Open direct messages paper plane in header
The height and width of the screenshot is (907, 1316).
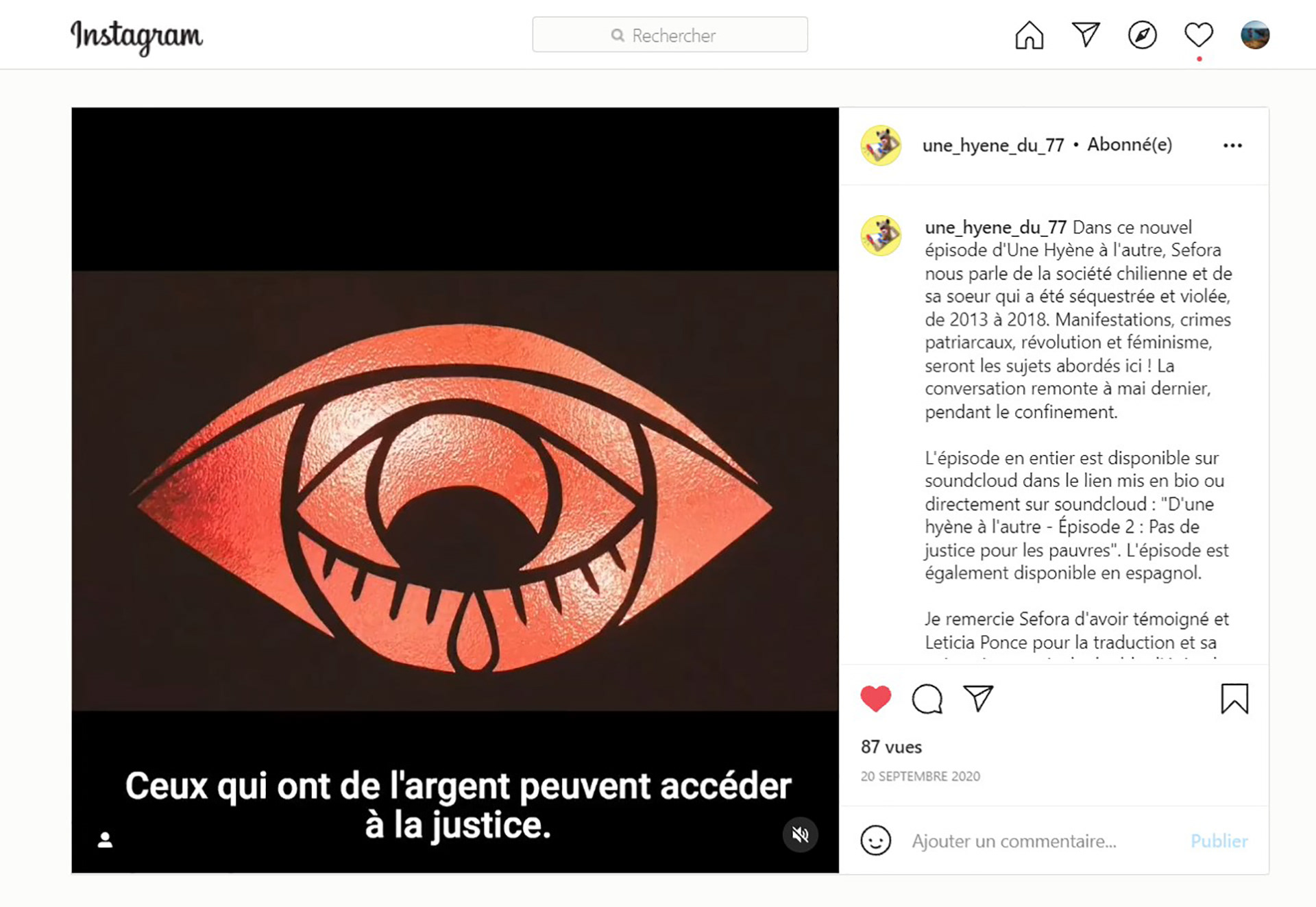pos(1086,34)
